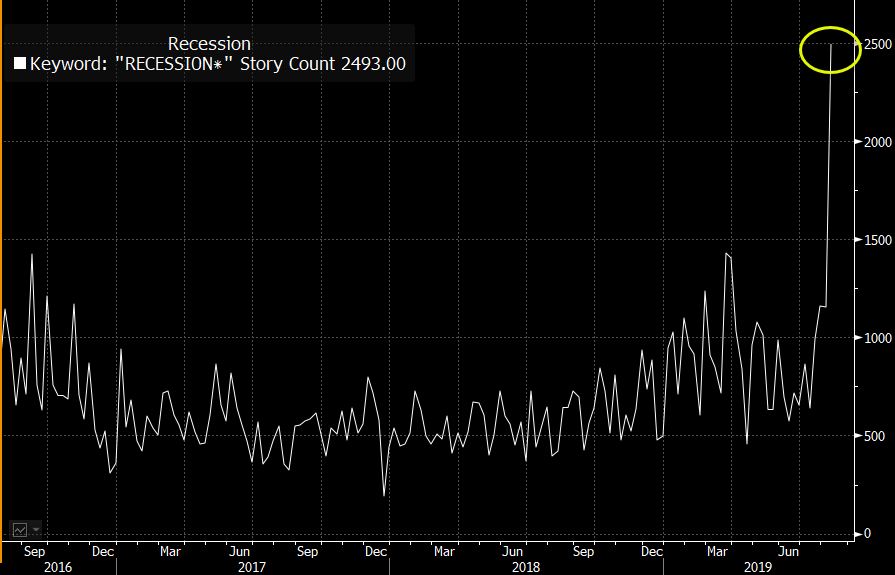Click the chart title "Recession"
Viewport: 895px width, 575px height.
[209, 44]
